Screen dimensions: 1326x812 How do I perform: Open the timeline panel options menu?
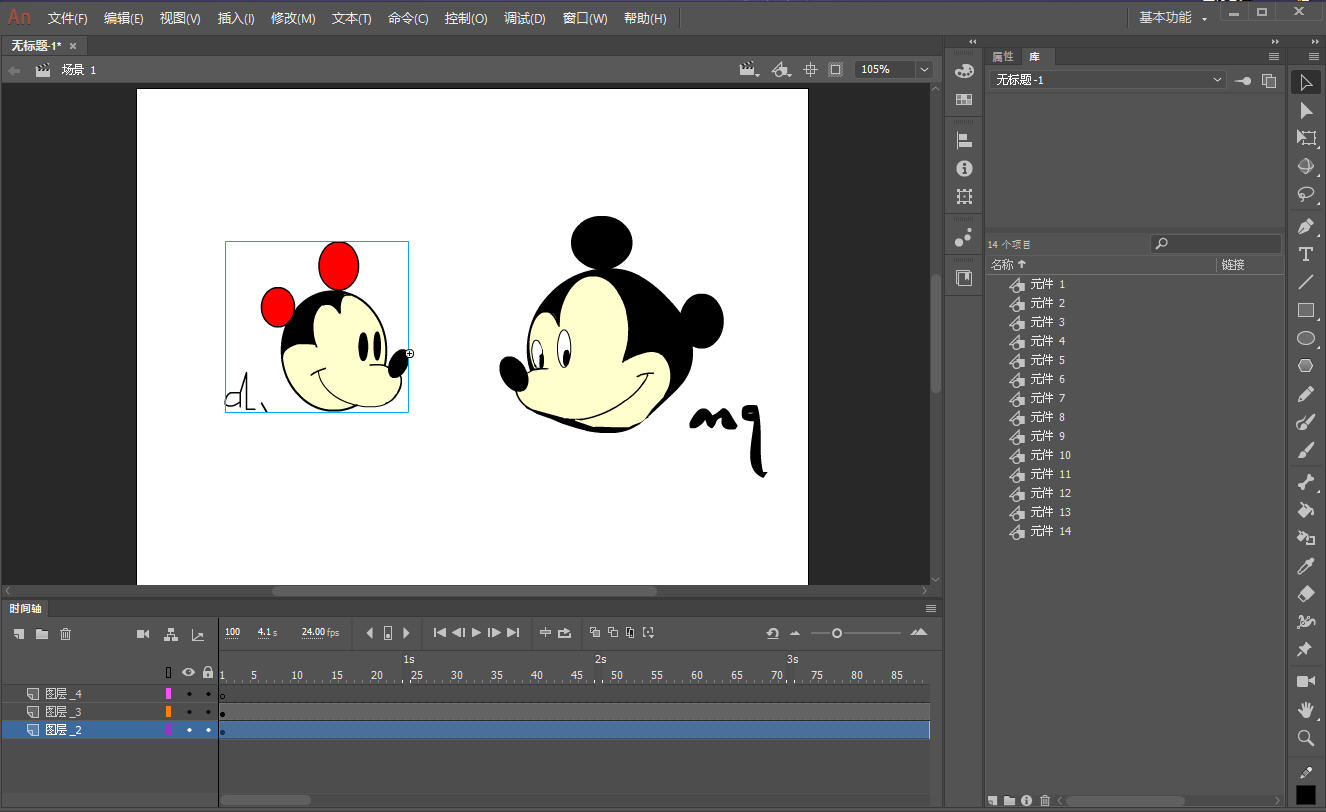[x=931, y=608]
